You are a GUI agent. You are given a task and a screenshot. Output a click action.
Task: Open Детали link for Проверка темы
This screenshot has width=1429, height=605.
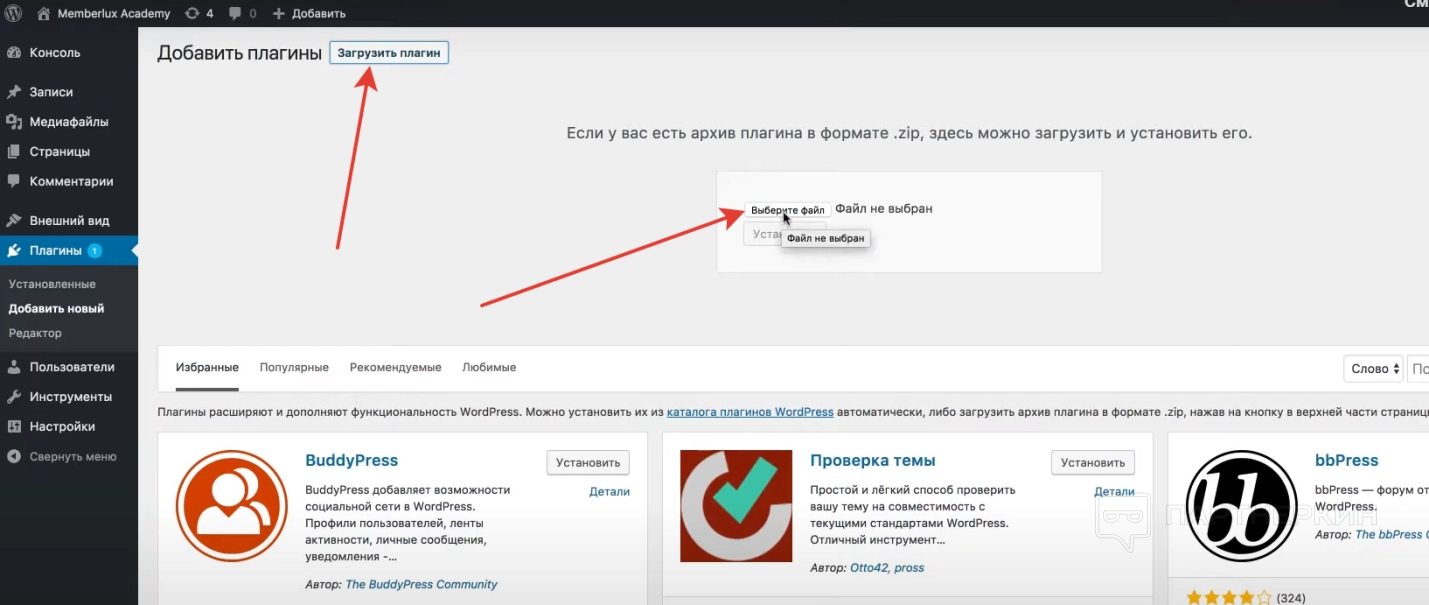(1114, 491)
